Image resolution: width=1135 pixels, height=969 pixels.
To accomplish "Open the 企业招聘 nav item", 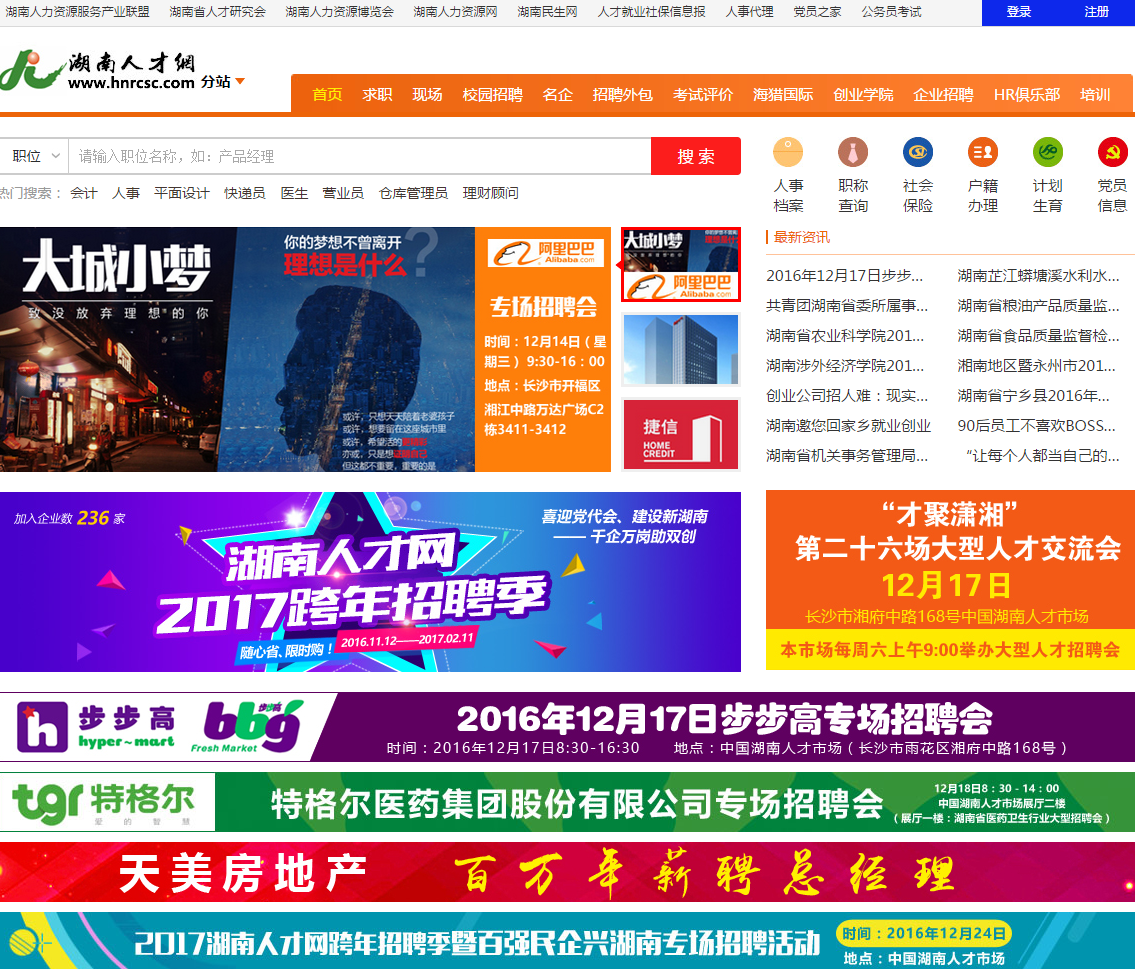I will (x=943, y=95).
